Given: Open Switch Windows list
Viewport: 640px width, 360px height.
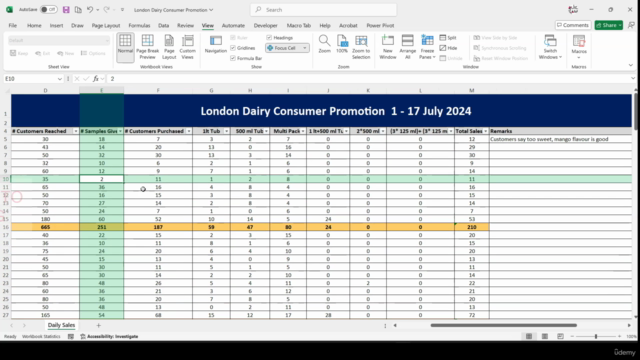Looking at the screenshot, I should pyautogui.click(x=550, y=47).
